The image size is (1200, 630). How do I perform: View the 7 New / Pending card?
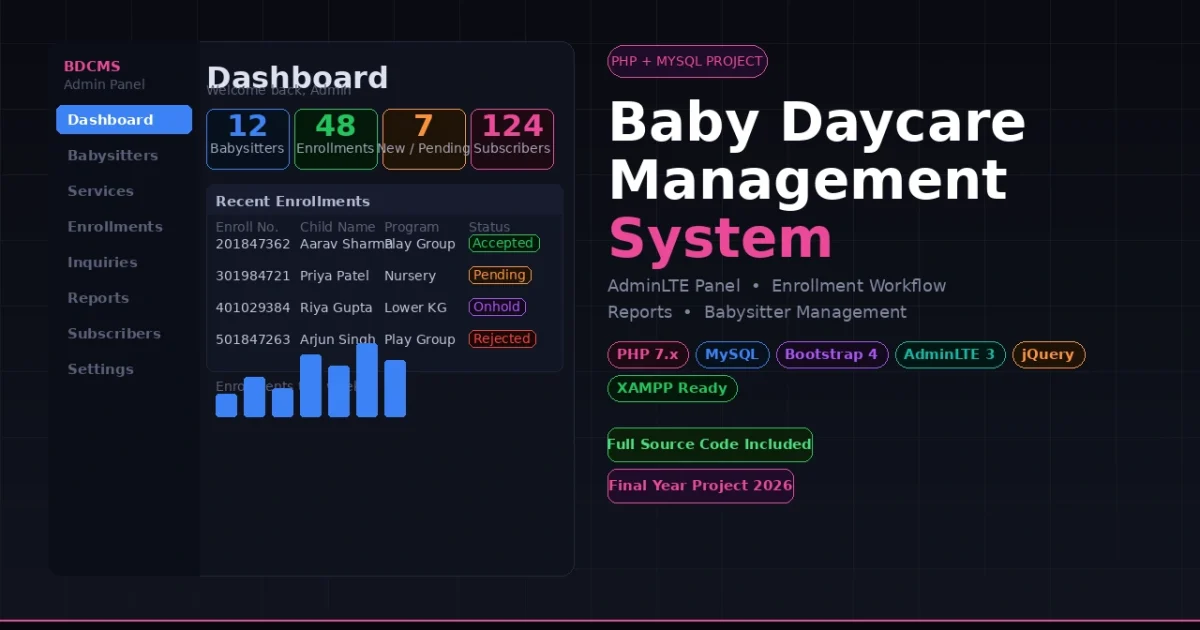pos(424,138)
